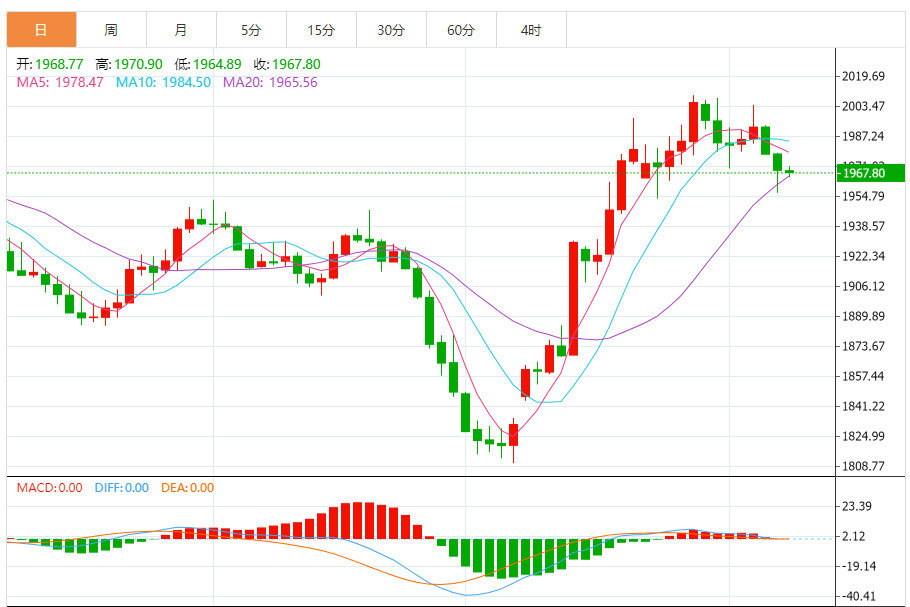The image size is (910, 607).
Task: Click the MACD:0.00 label
Action: pos(49,487)
